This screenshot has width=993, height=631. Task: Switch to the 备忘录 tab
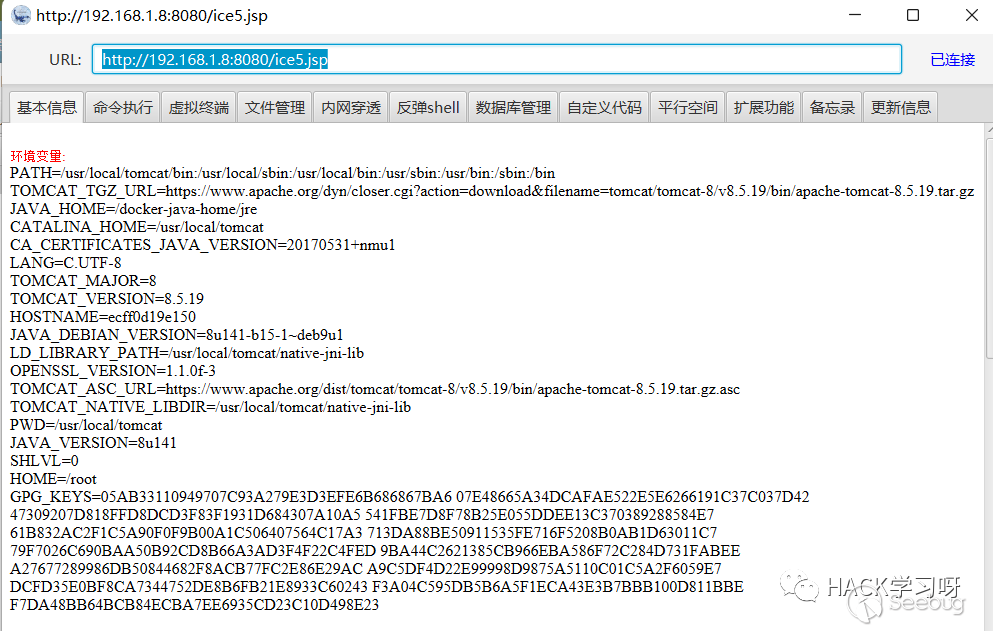click(x=832, y=107)
